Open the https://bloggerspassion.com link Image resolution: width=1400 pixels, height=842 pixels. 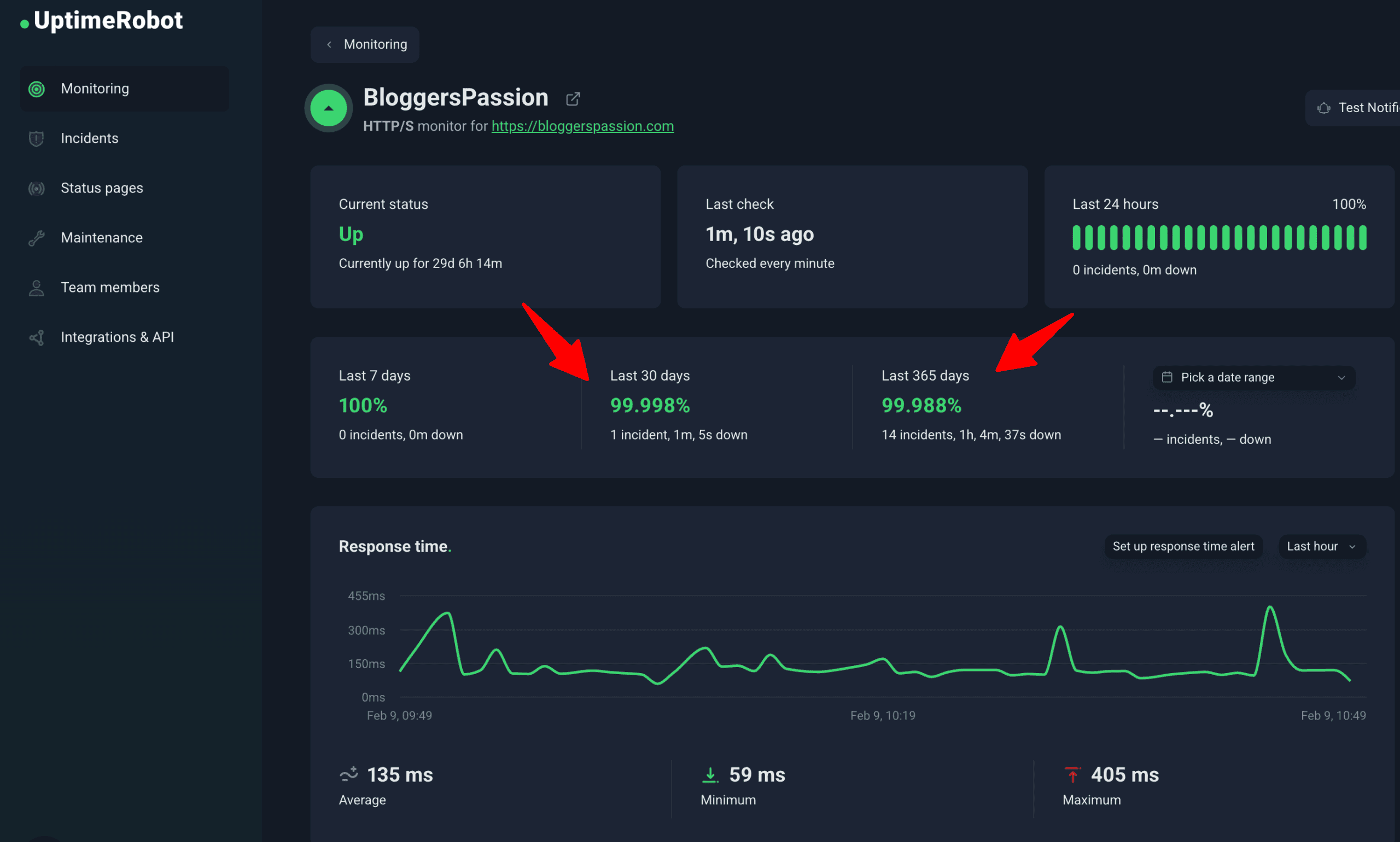coord(582,126)
